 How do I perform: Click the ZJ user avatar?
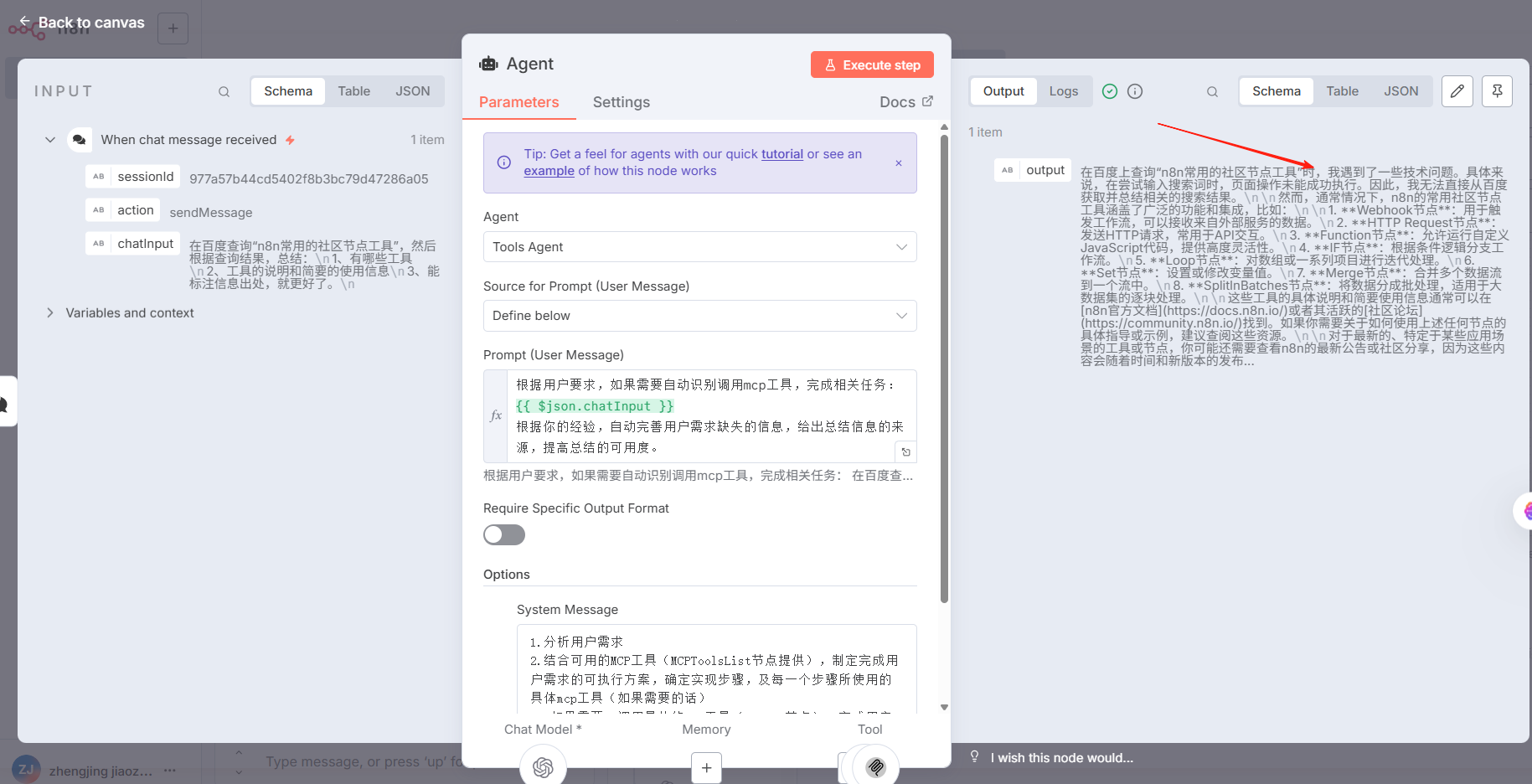pyautogui.click(x=26, y=770)
